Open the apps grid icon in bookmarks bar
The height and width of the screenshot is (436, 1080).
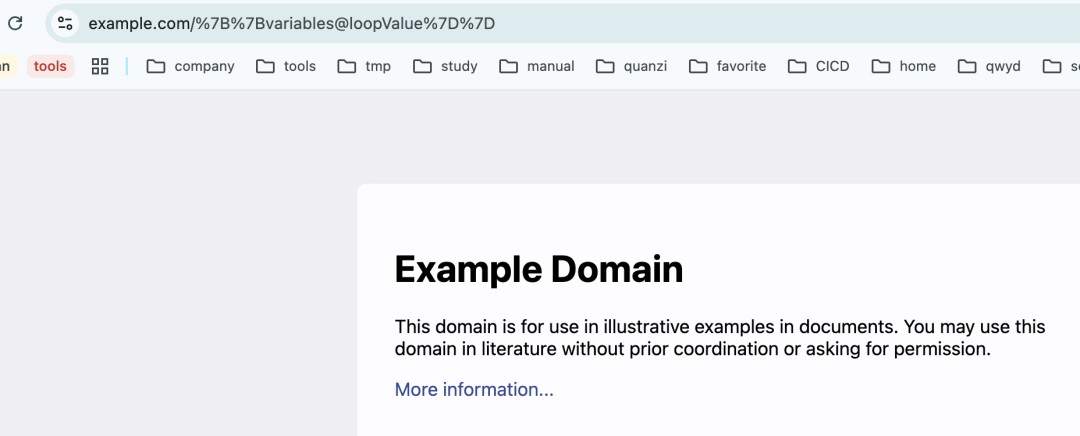coord(100,66)
